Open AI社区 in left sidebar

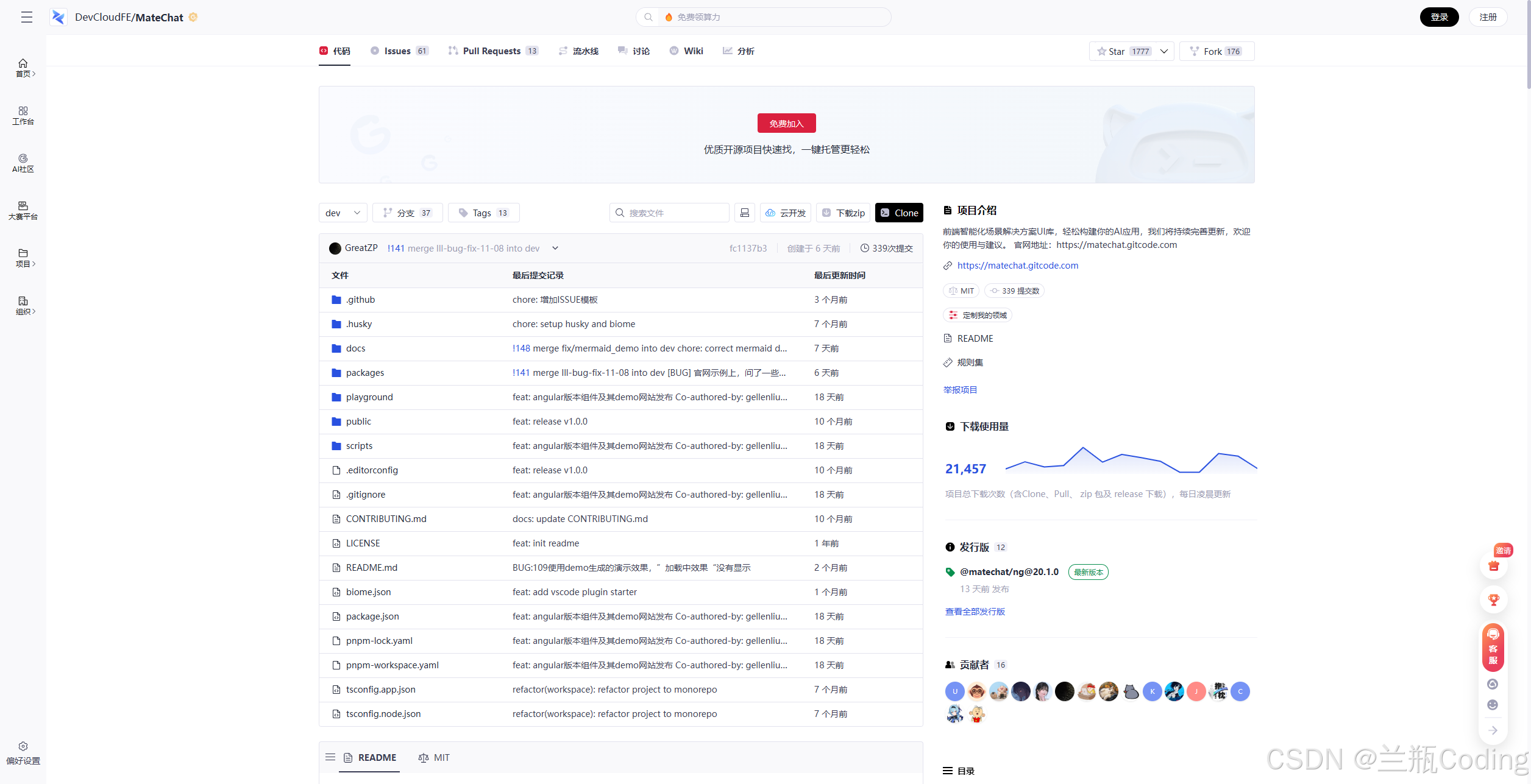click(23, 163)
